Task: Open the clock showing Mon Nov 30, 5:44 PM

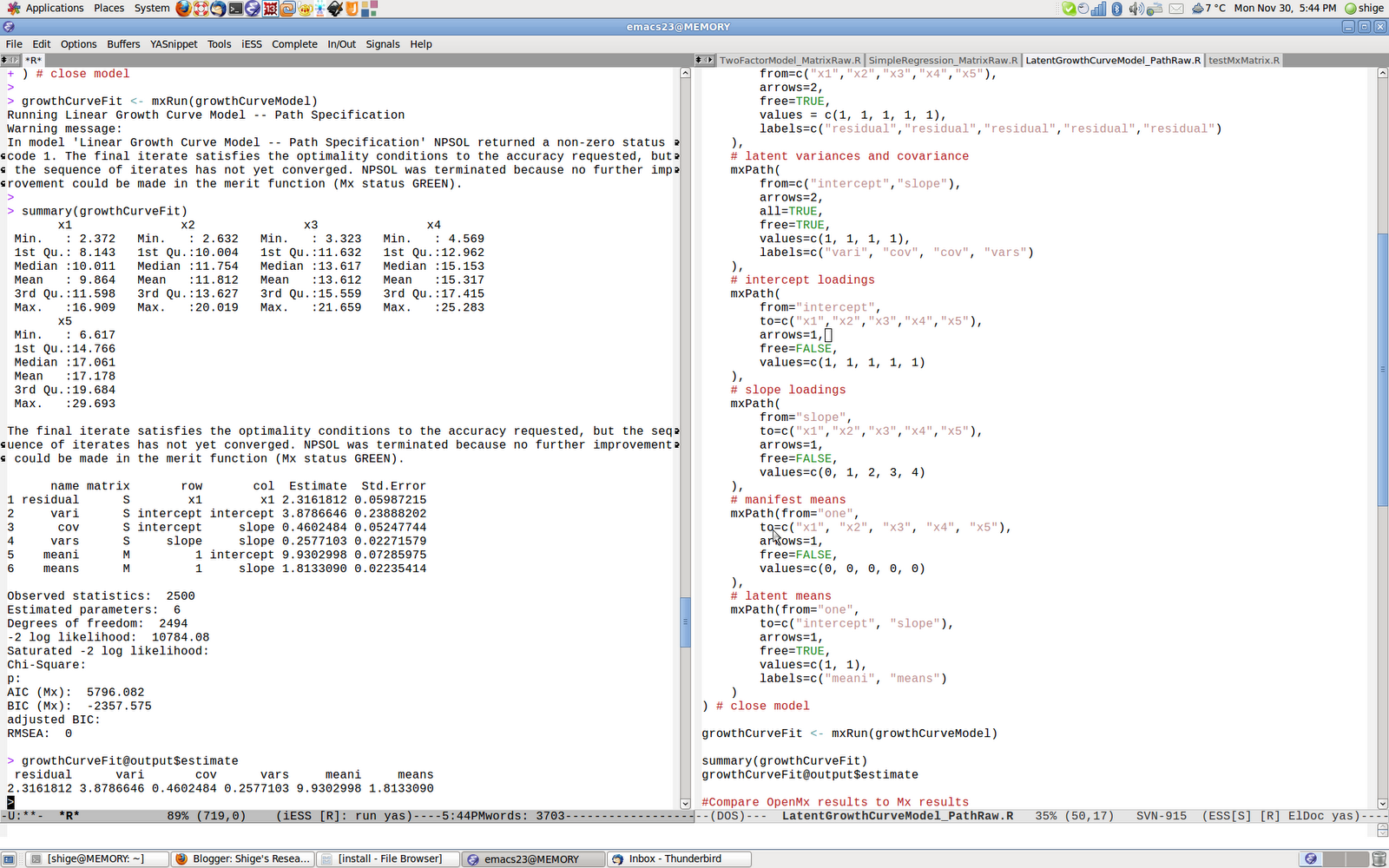Action: click(1285, 8)
